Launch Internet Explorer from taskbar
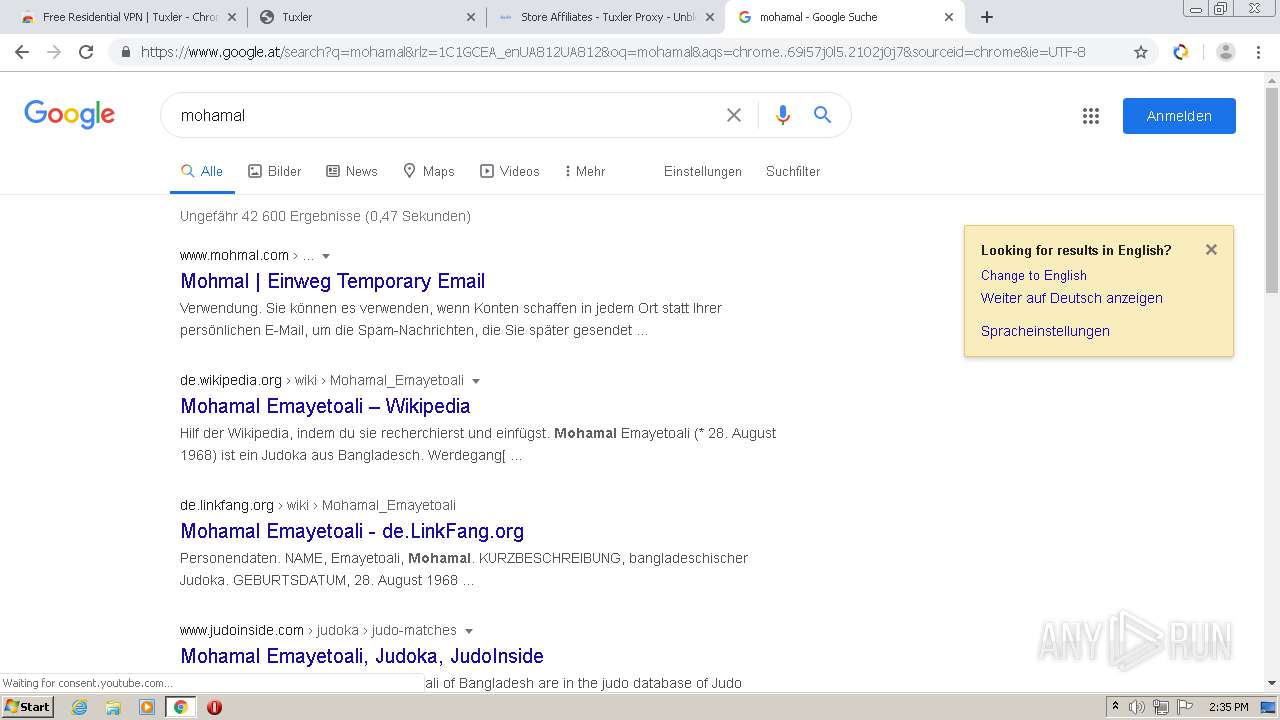This screenshot has width=1280, height=720. [79, 707]
